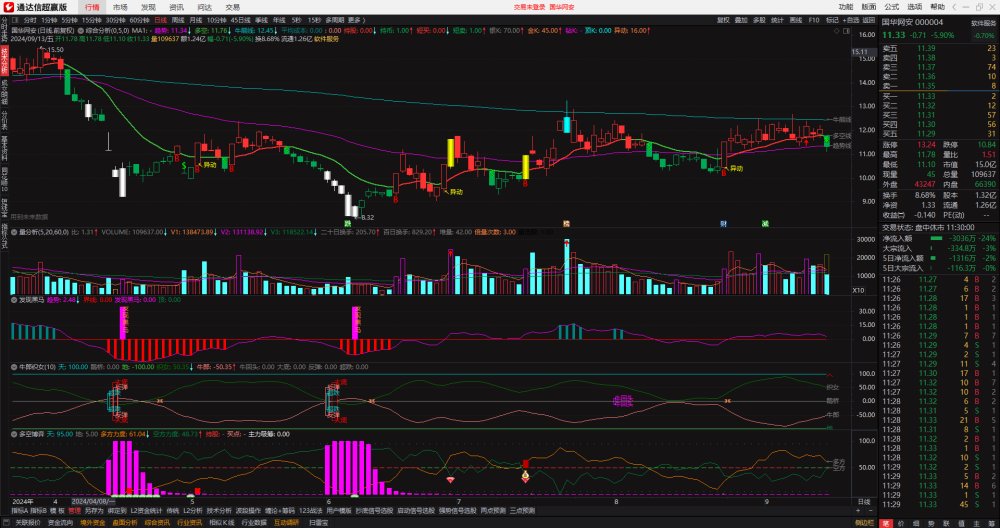
Task: Click the panel layout icon beside the diamond
Action: pos(846,31)
